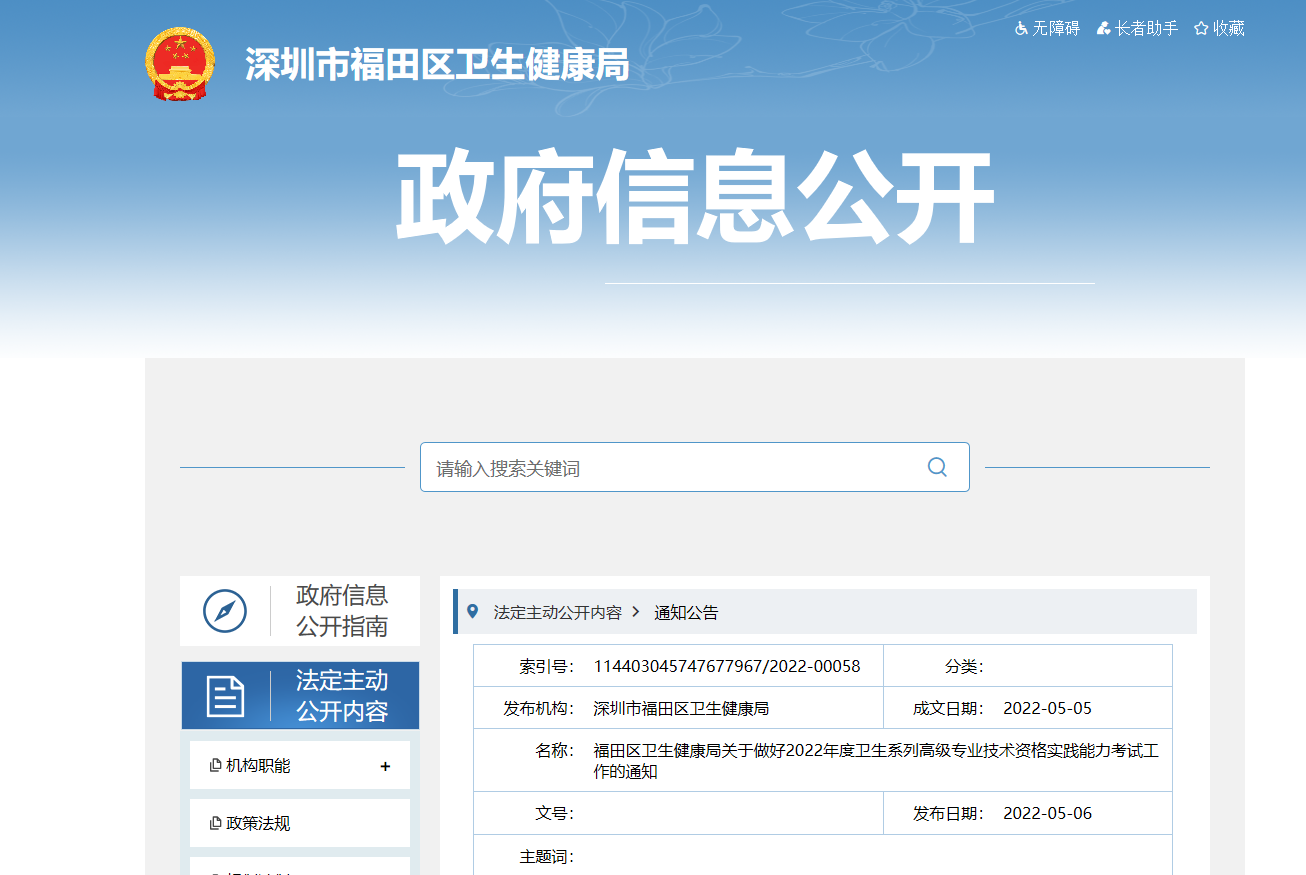Select index number 11440304574767967/2022-00058
This screenshot has height=875, width=1306.
pyautogui.click(x=727, y=666)
